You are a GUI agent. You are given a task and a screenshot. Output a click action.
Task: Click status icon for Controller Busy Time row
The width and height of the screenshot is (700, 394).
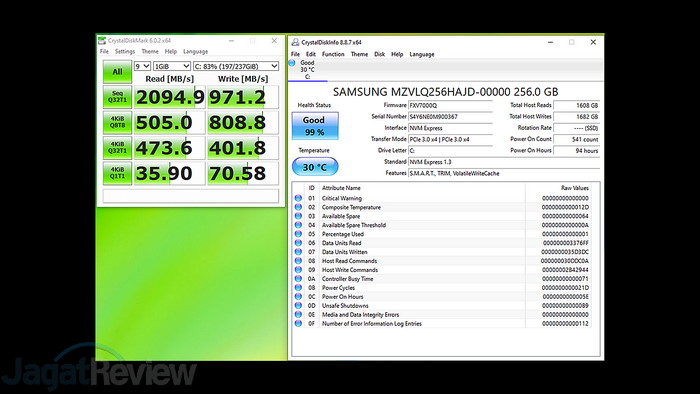click(x=298, y=278)
